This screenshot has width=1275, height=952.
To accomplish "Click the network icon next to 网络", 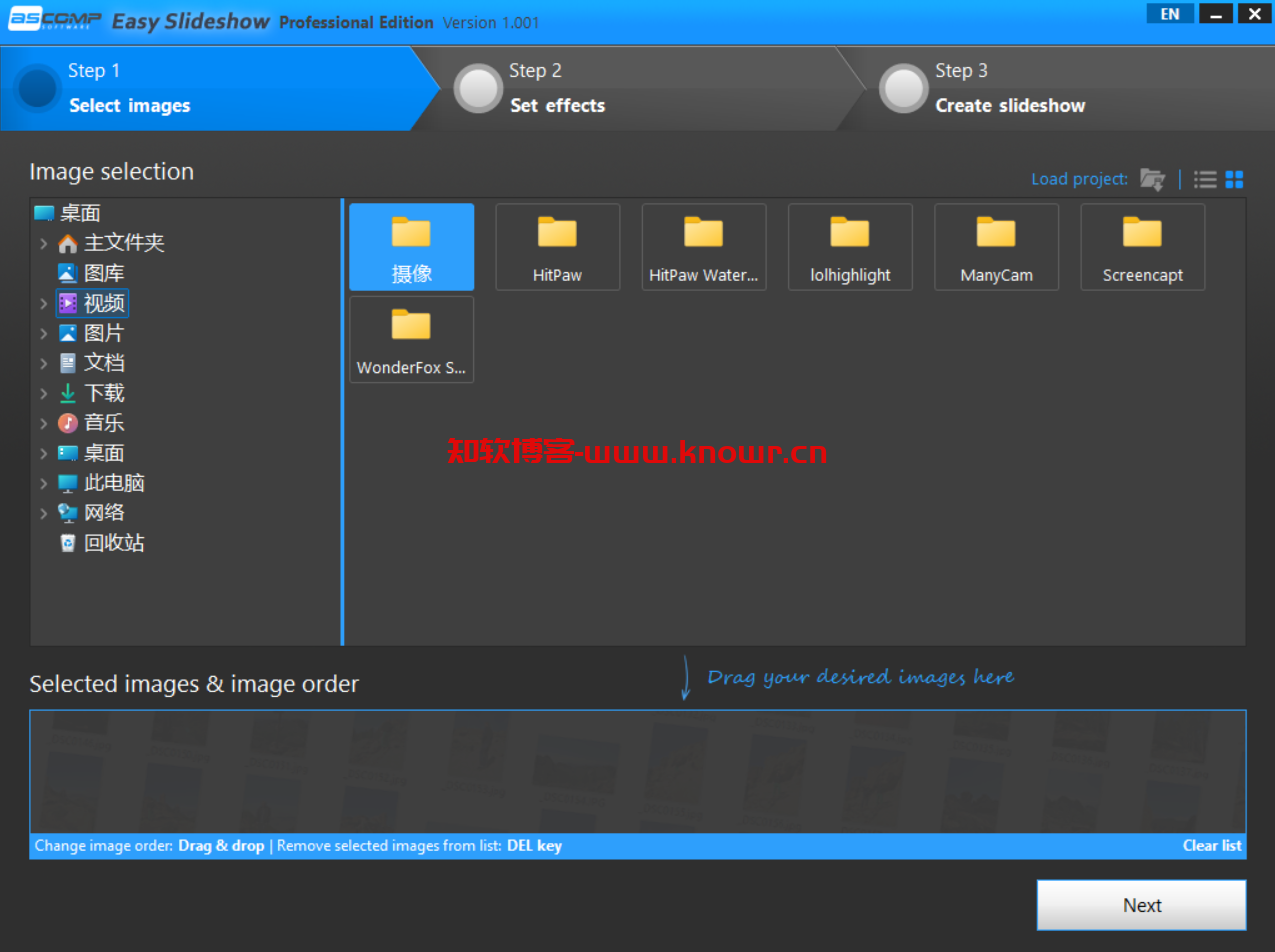I will [68, 513].
